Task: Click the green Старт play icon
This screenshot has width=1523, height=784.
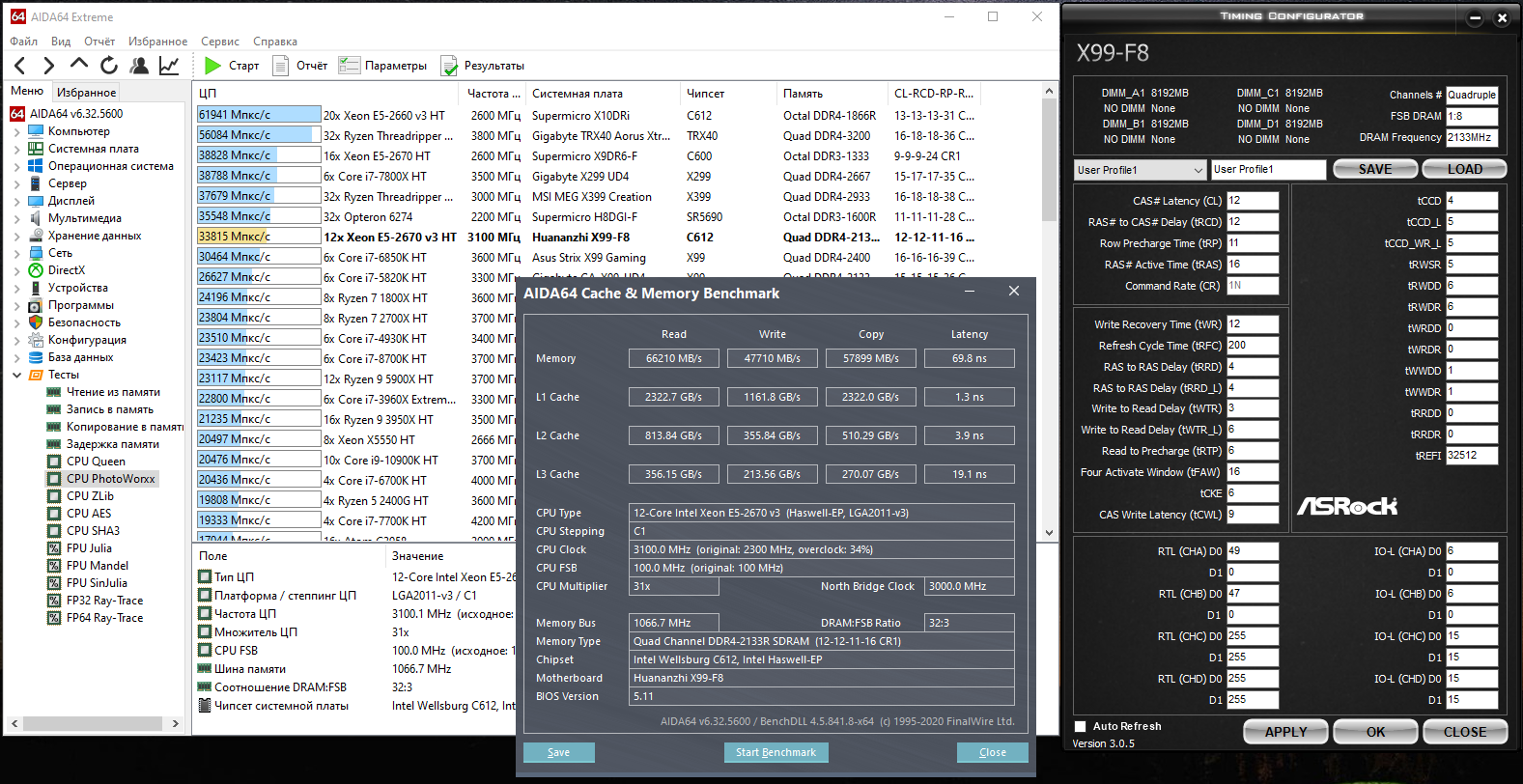Action: (x=213, y=66)
